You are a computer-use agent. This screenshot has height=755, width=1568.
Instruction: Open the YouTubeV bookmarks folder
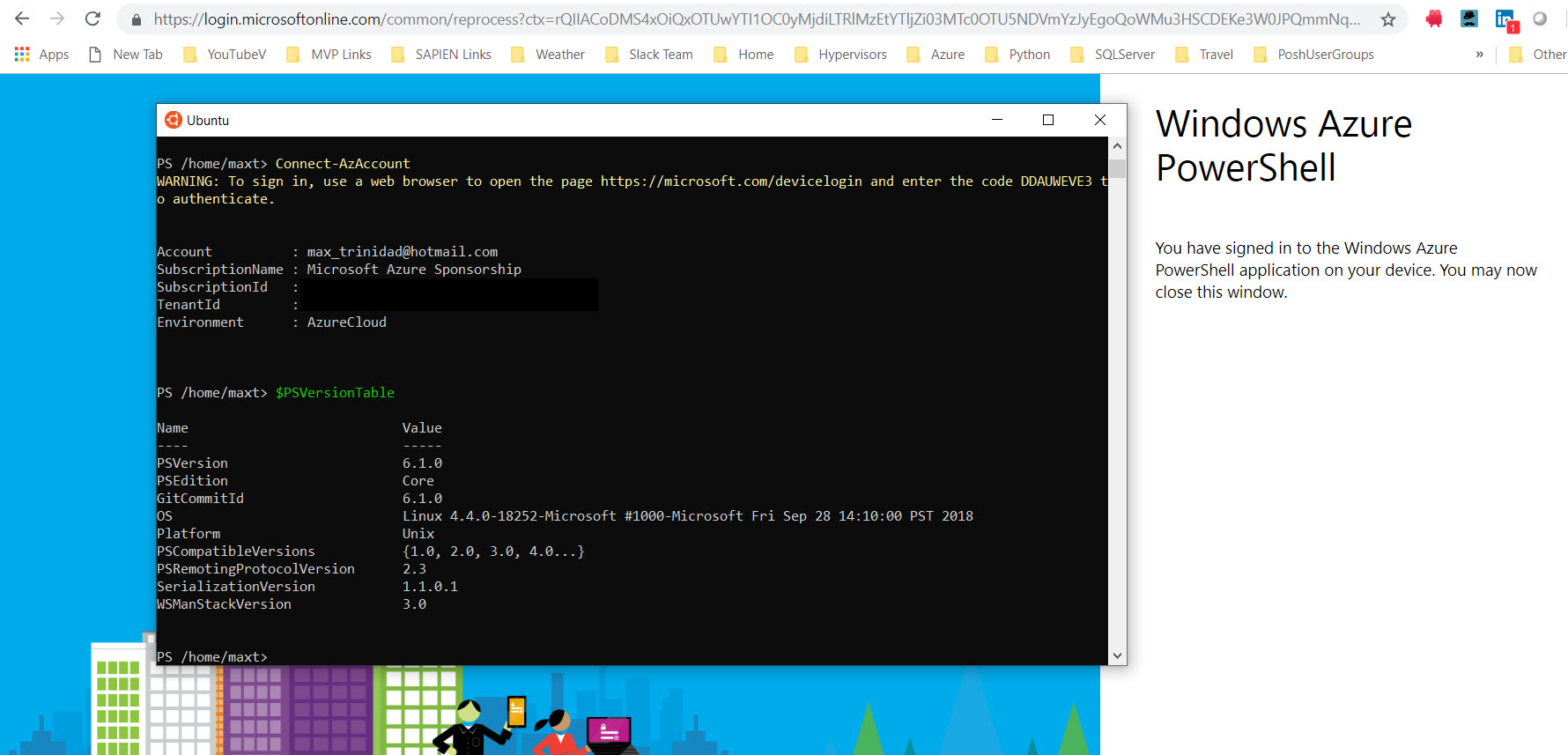coord(225,55)
